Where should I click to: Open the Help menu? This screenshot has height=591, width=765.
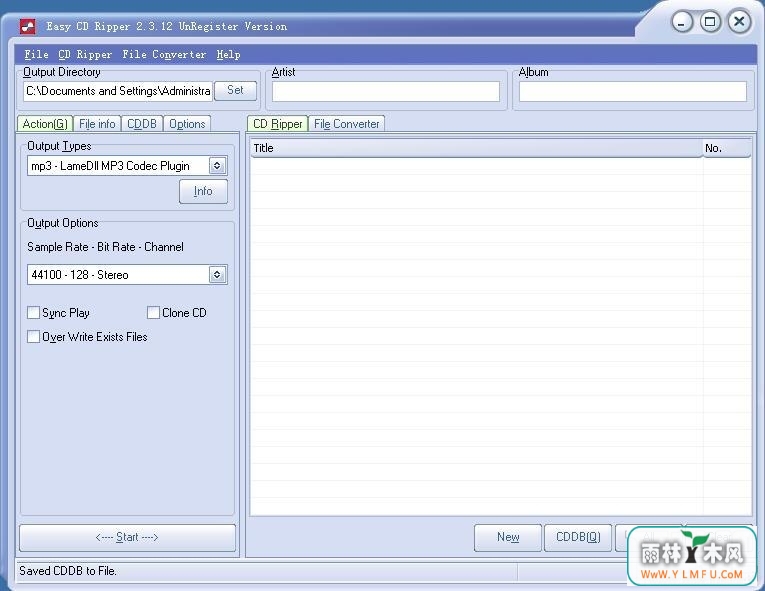coord(228,54)
